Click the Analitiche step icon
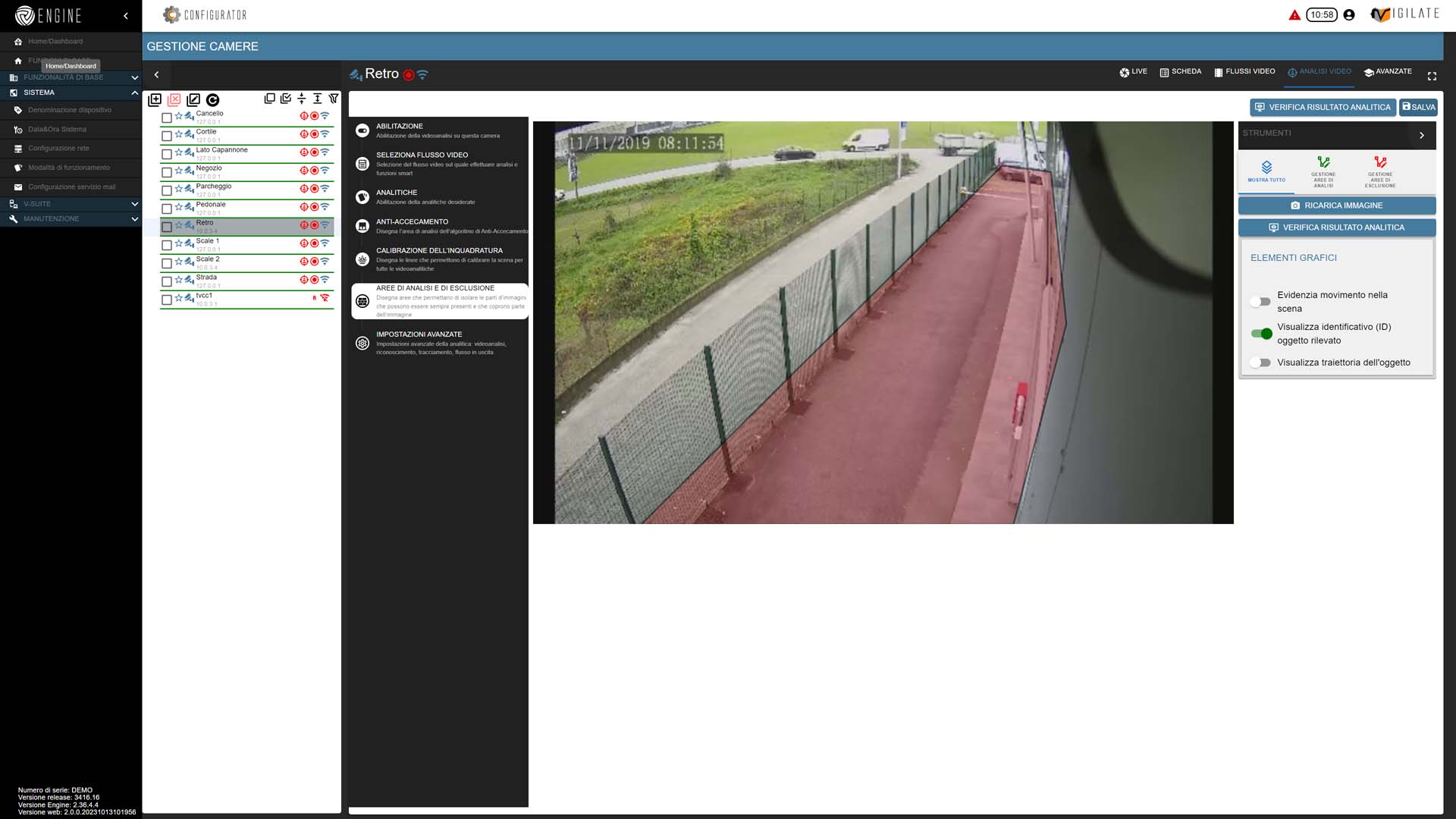 click(362, 197)
